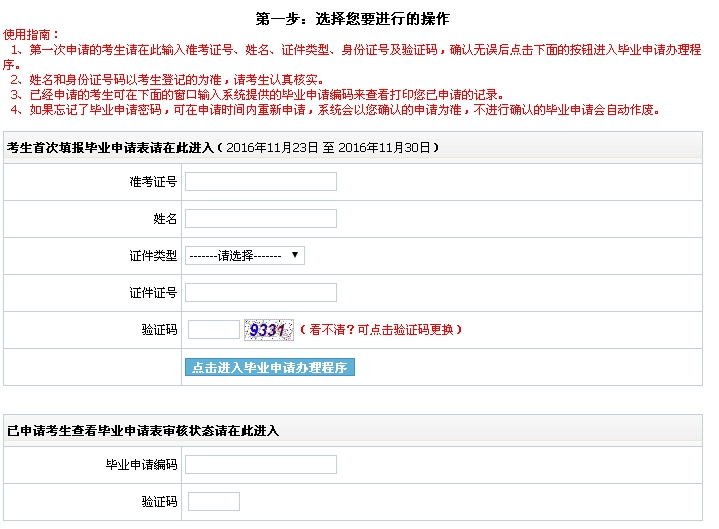Click the 准考证号 input field

[x=261, y=181]
